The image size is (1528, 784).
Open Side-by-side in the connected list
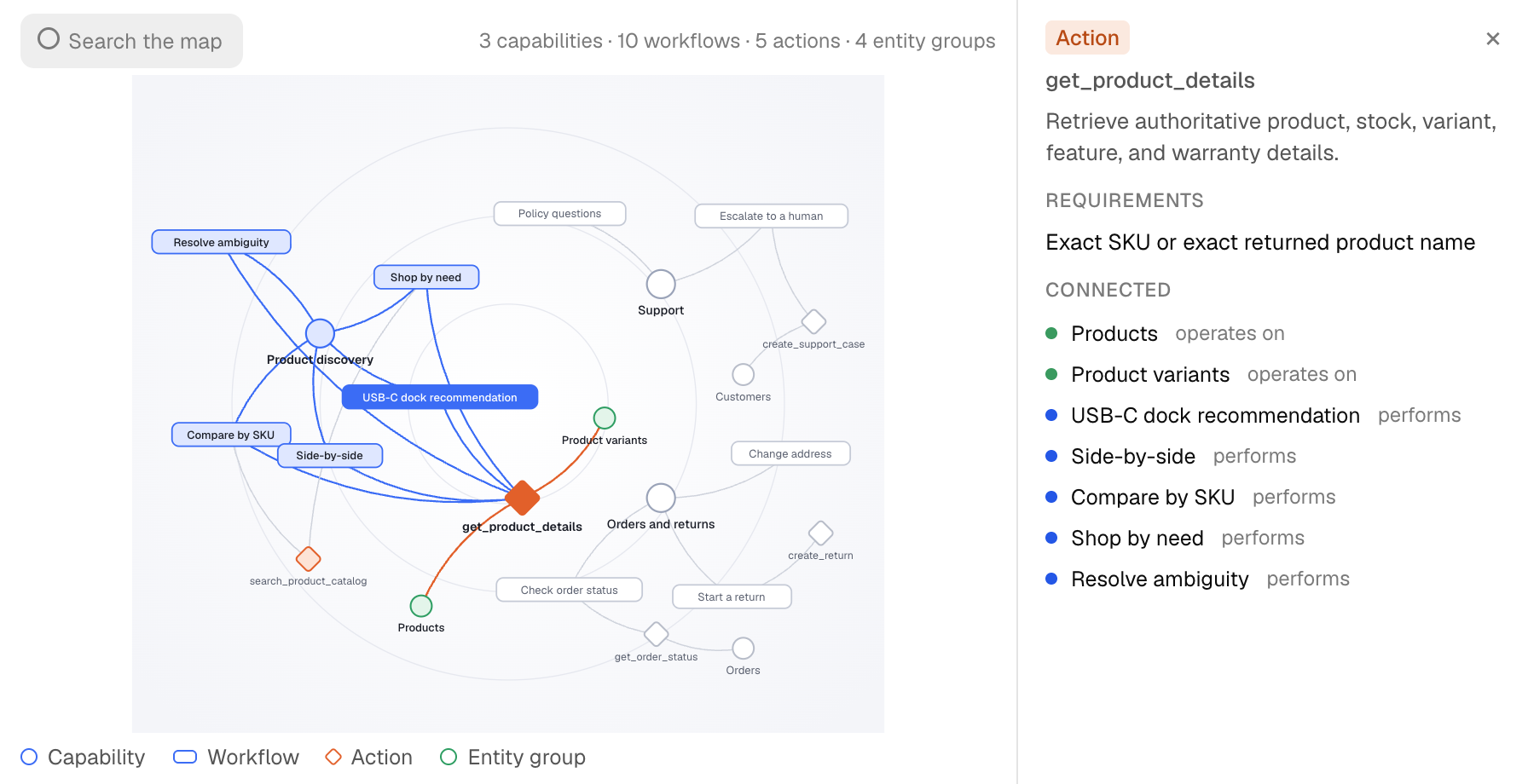(x=1171, y=456)
